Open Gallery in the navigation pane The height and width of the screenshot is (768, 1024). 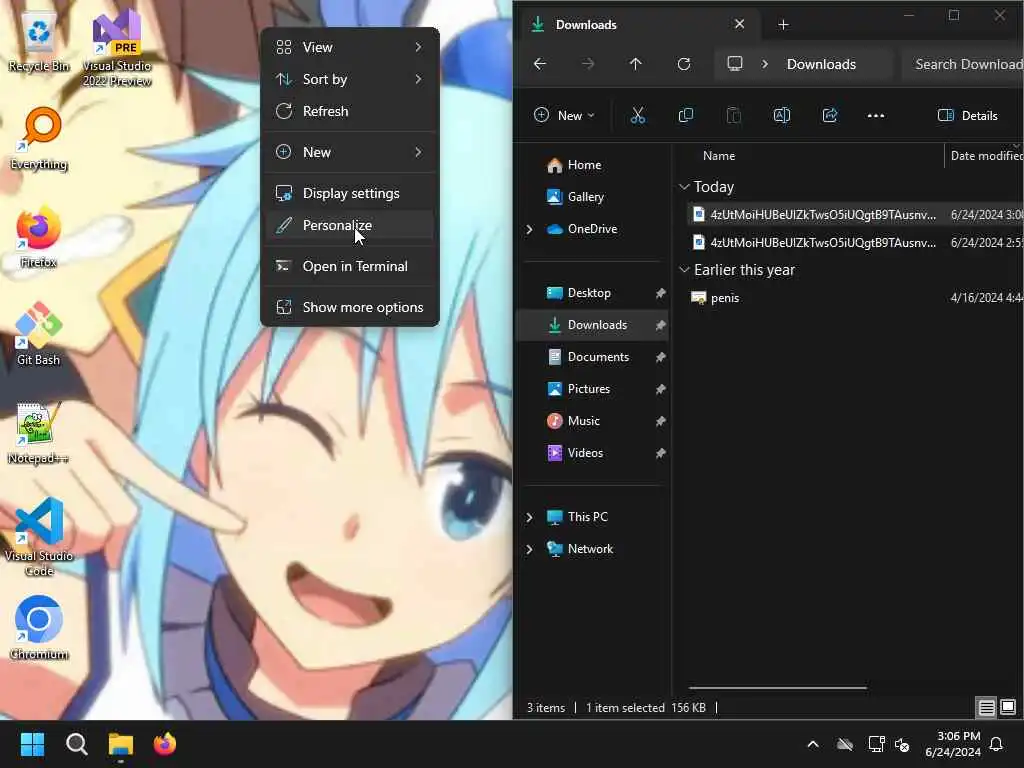[592, 197]
